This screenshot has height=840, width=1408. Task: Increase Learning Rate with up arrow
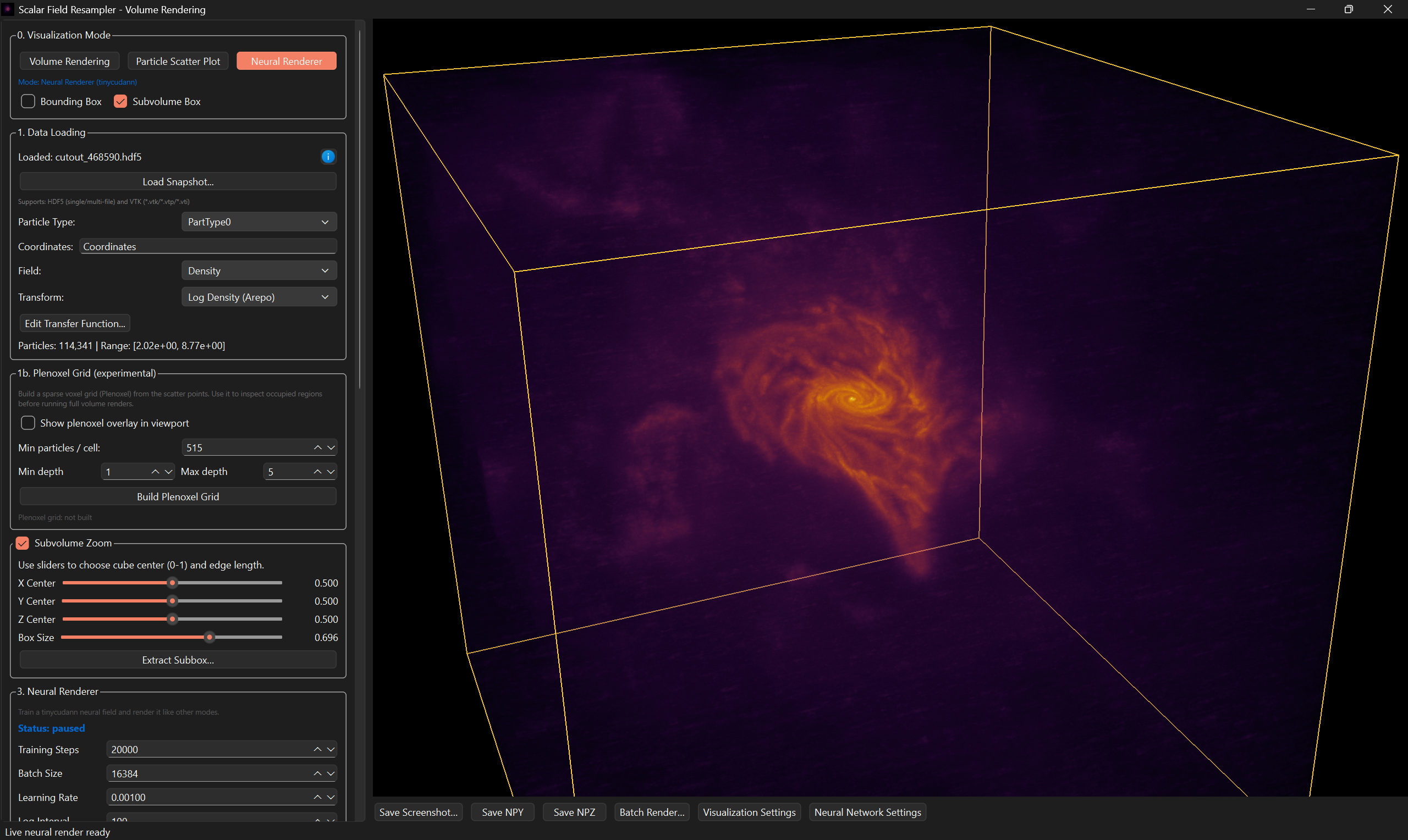(x=317, y=797)
